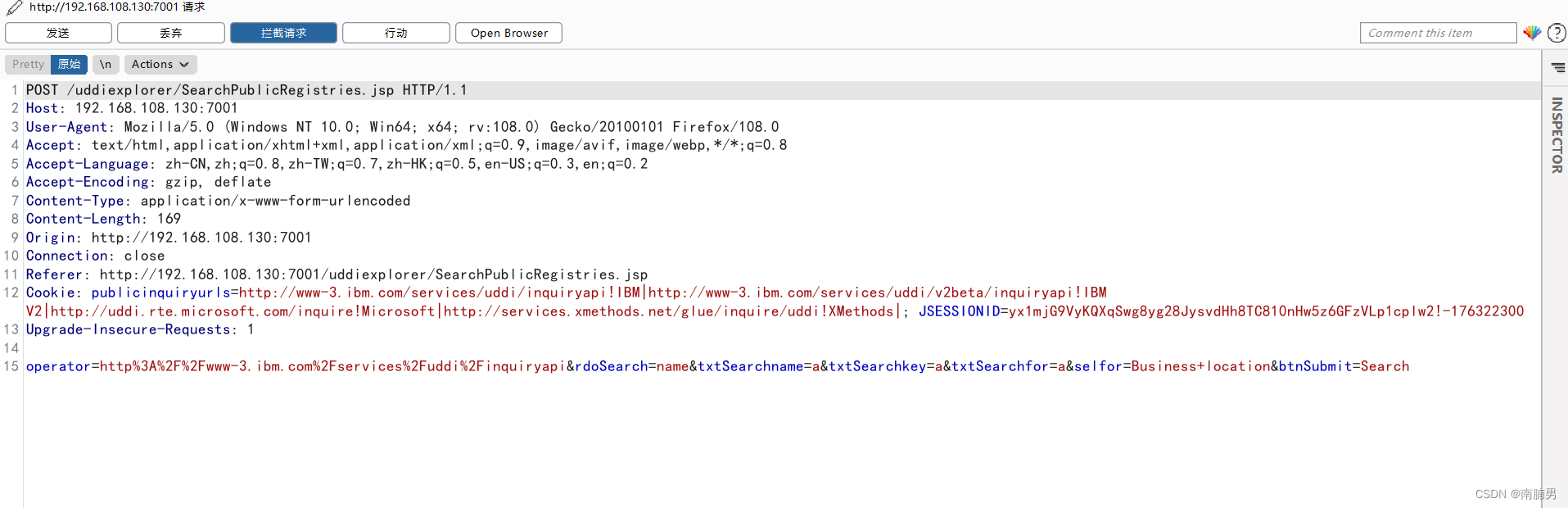Viewport: 1568px width, 508px height.
Task: Click the Content-Length 169 value
Action: click(x=169, y=219)
